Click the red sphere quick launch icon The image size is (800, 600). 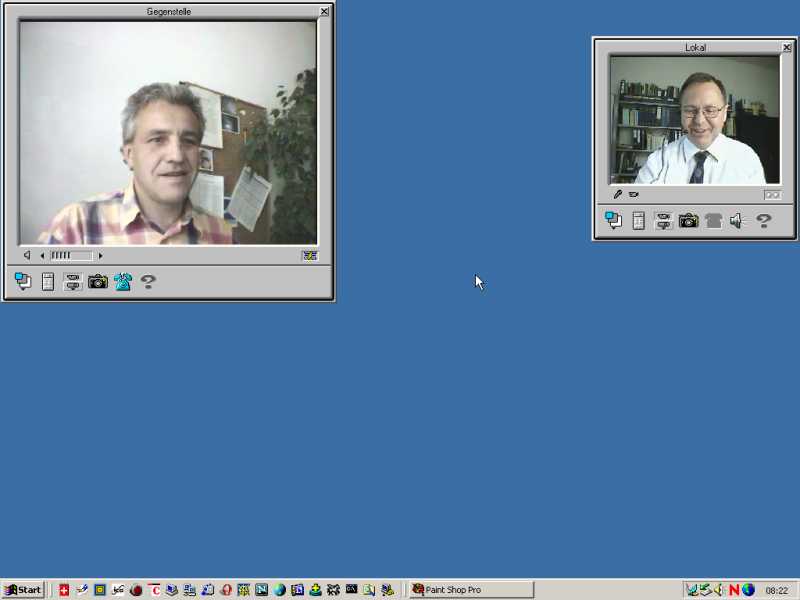[x=136, y=590]
